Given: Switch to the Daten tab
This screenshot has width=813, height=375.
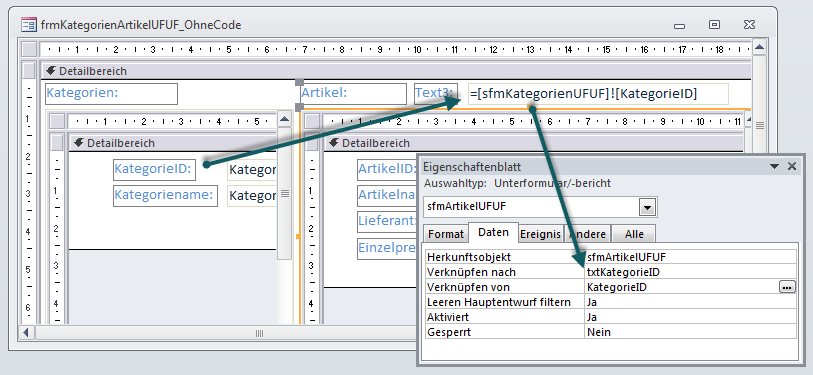Looking at the screenshot, I should (x=494, y=232).
